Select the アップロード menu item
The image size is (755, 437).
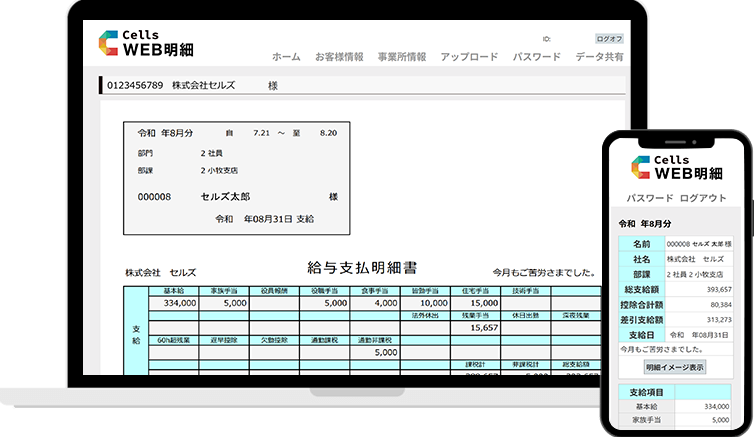pos(469,57)
